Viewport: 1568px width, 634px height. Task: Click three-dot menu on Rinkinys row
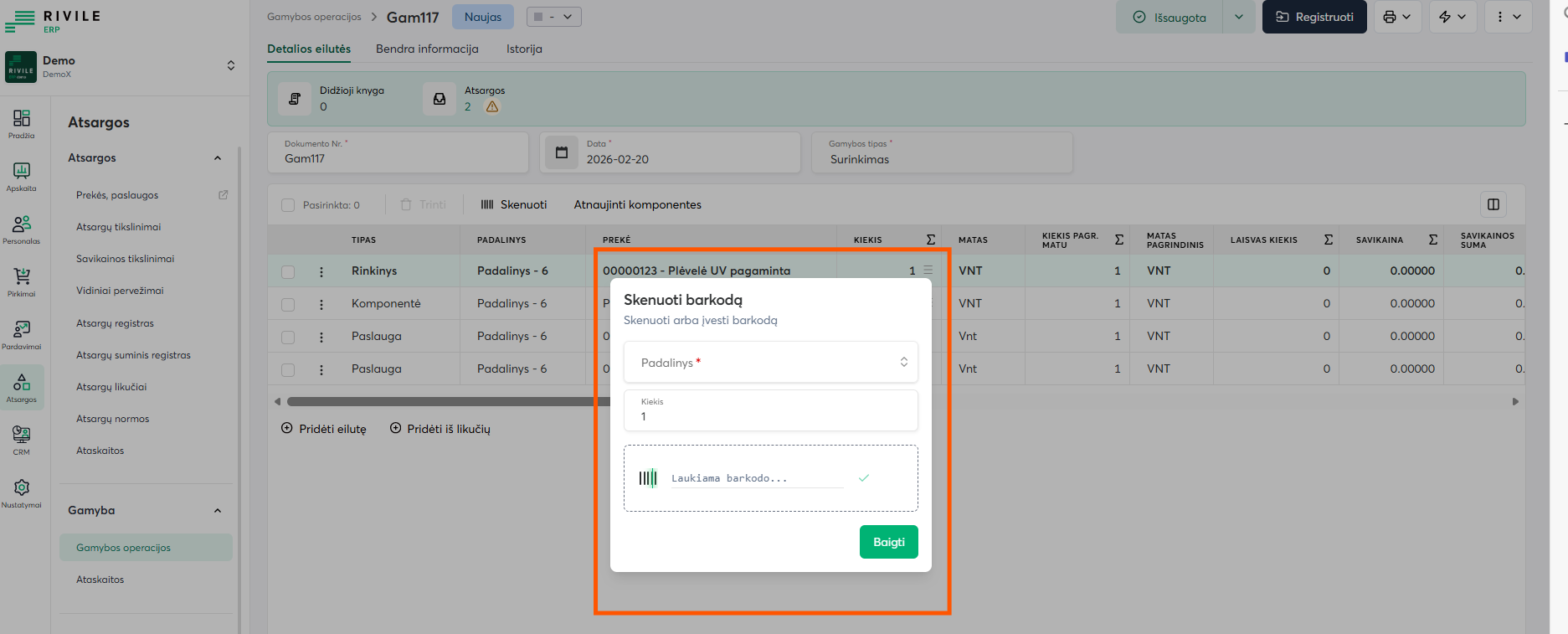coord(321,271)
